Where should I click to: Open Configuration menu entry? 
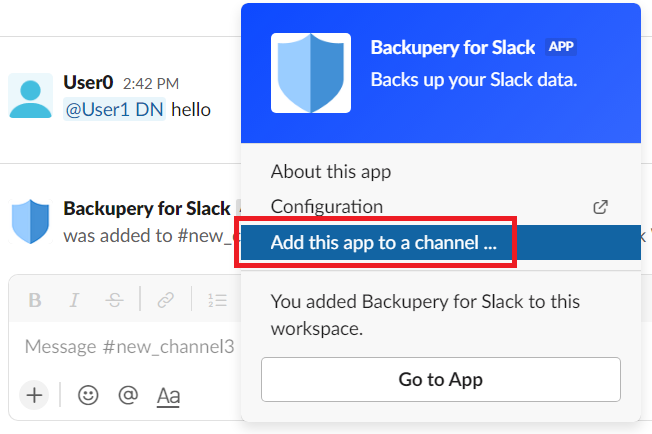click(x=441, y=207)
